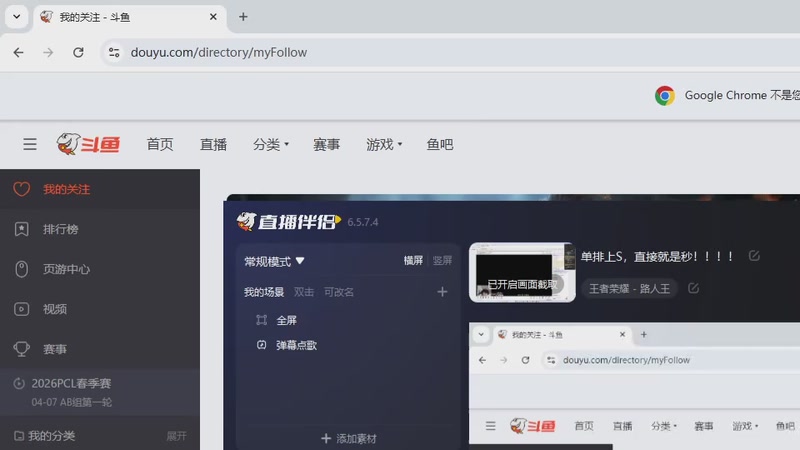The width and height of the screenshot is (800, 450).
Task: Click 首页 in the nested preview navigation
Action: (584, 426)
